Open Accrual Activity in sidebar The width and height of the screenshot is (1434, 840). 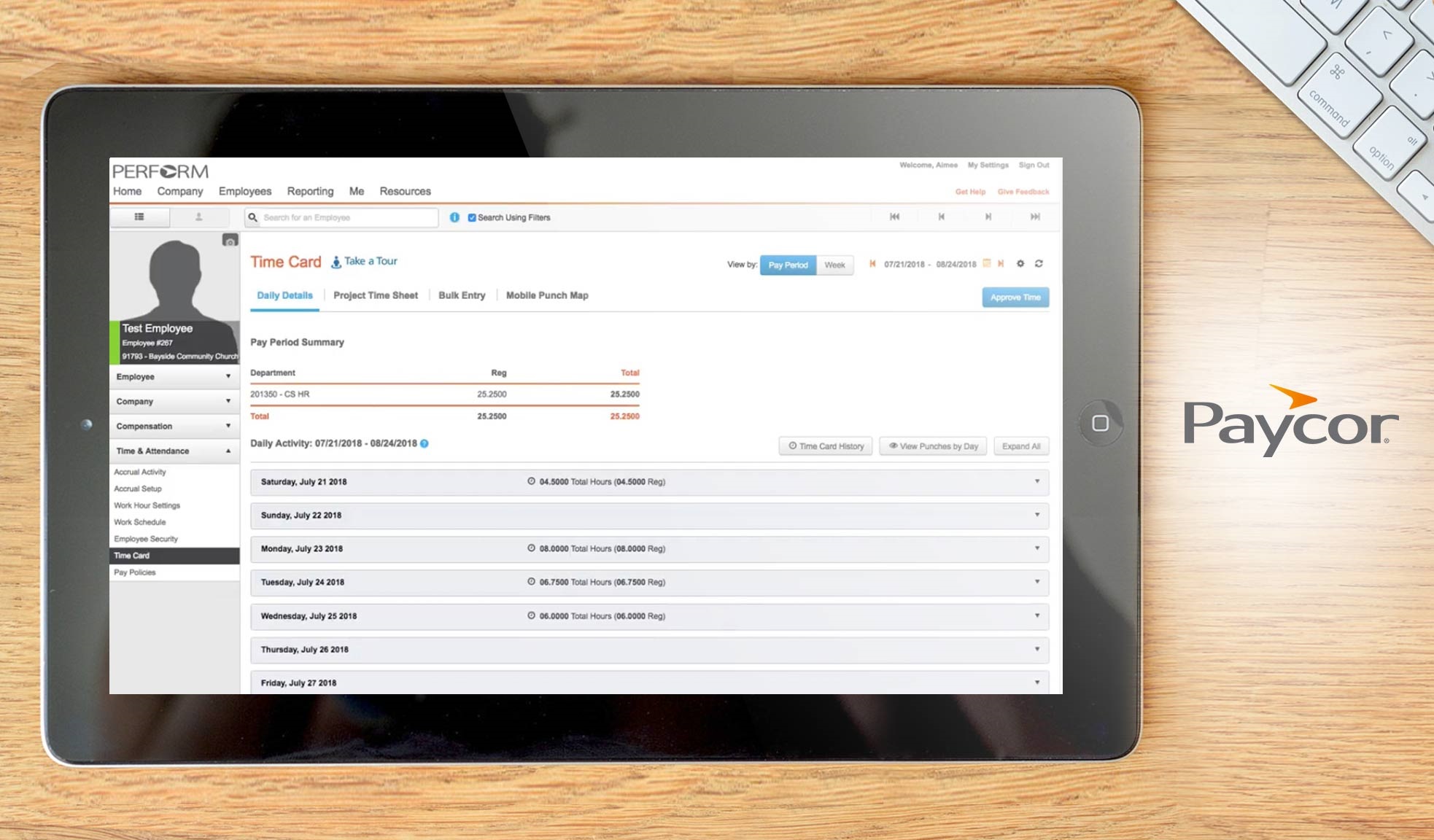click(140, 472)
